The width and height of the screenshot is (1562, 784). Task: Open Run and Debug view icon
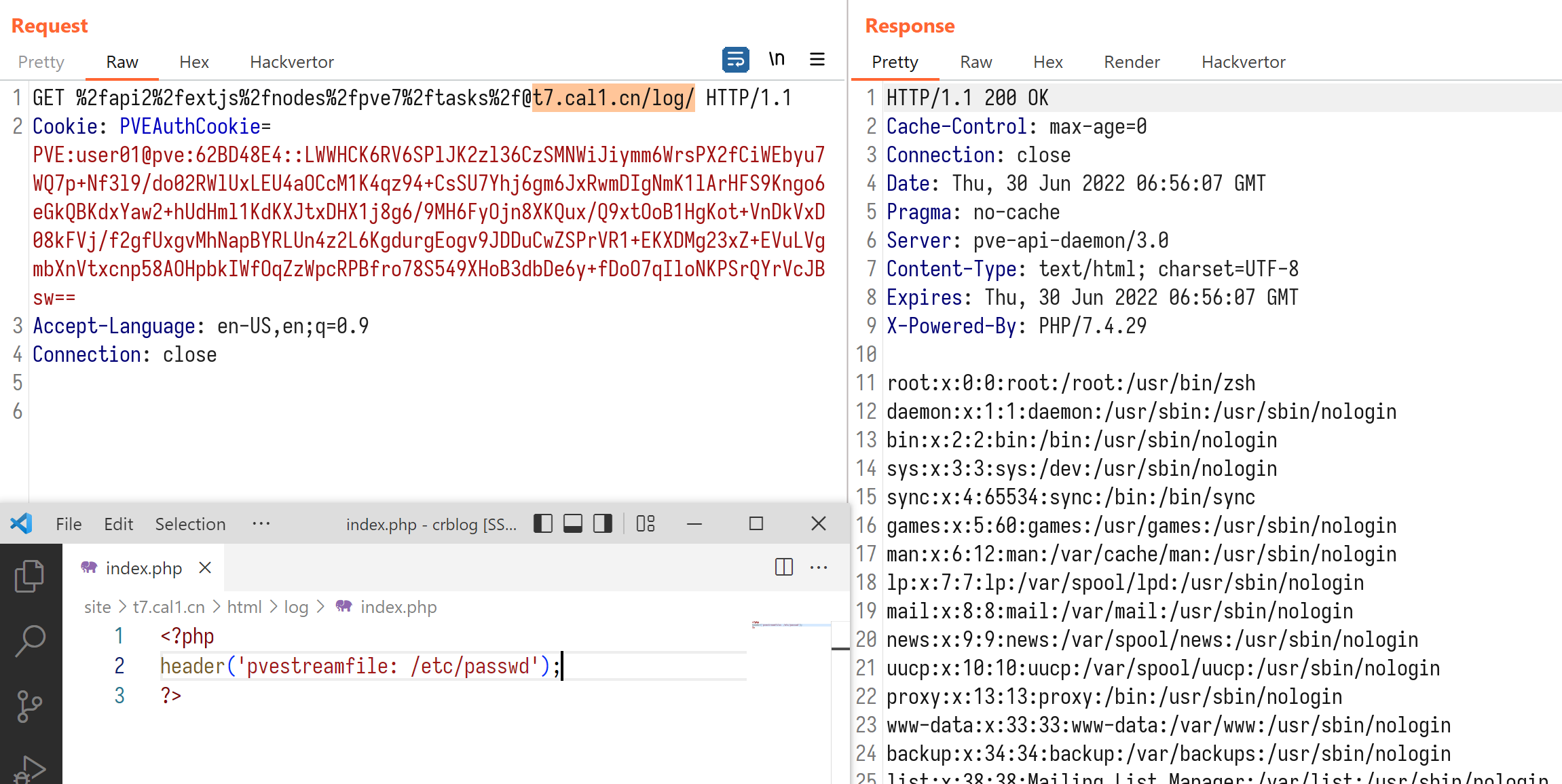(x=30, y=769)
